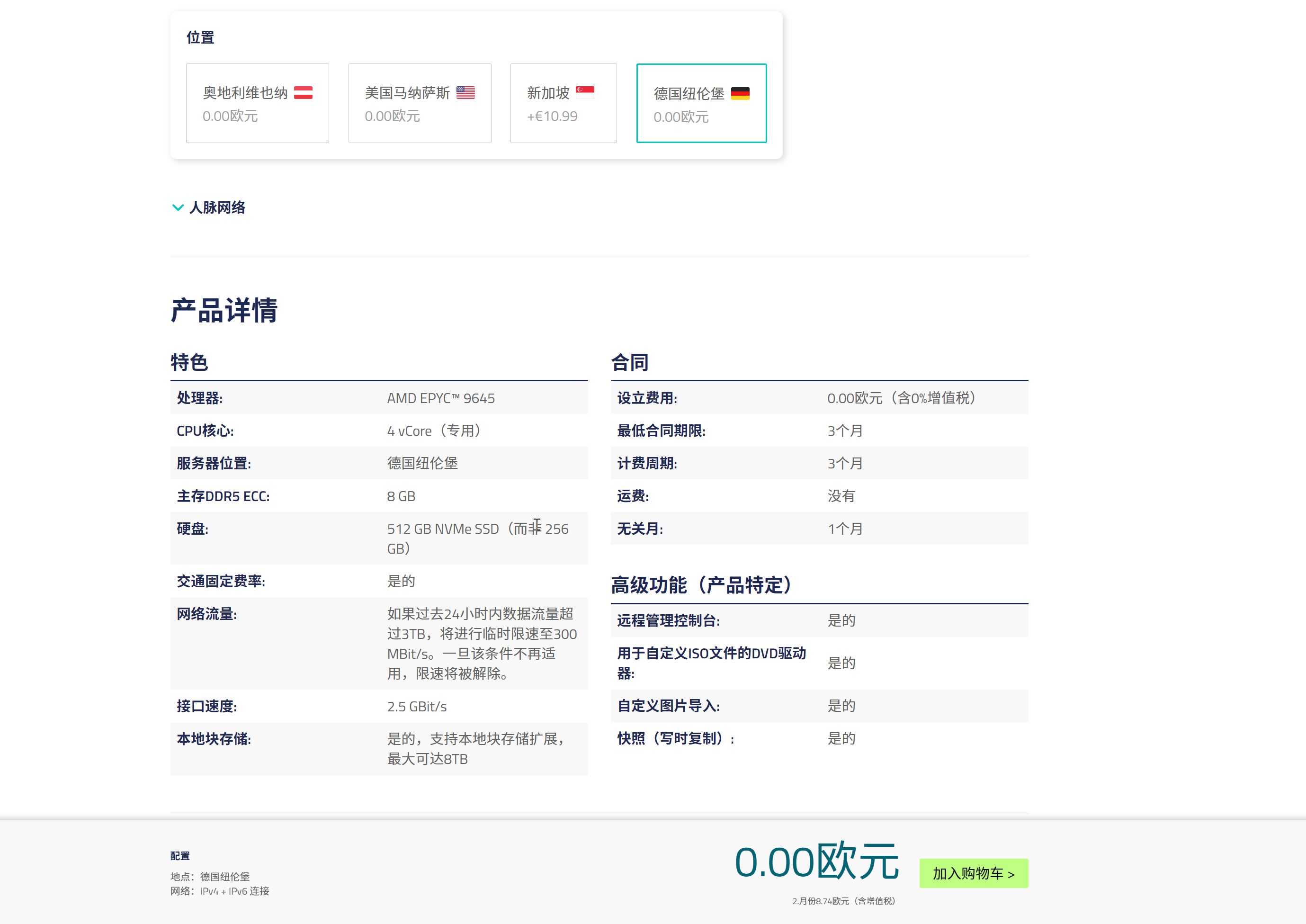Click the Germany flag icon
This screenshot has width=1306, height=924.
tap(740, 93)
